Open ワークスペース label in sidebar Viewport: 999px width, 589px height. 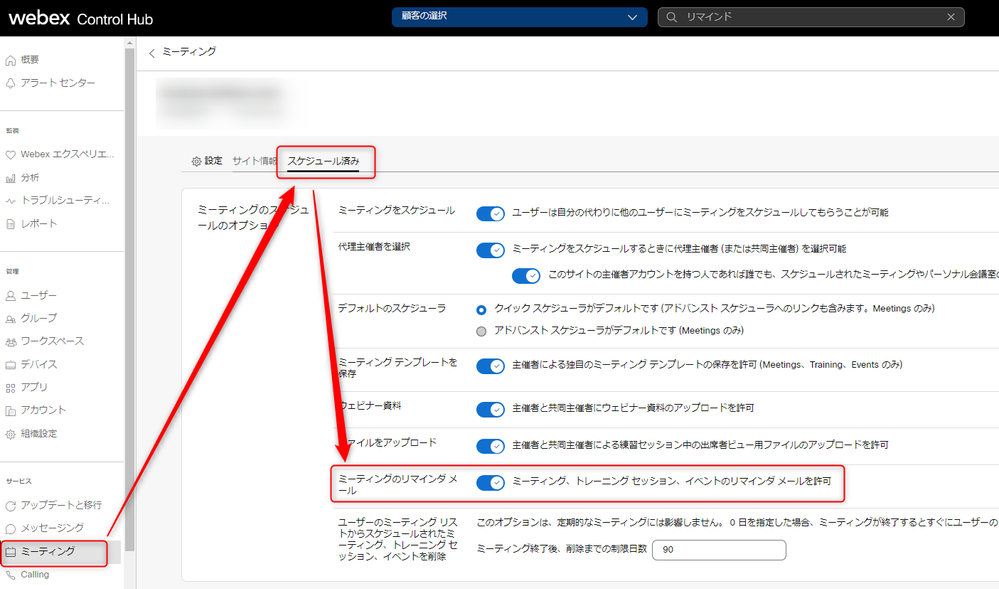[52, 341]
